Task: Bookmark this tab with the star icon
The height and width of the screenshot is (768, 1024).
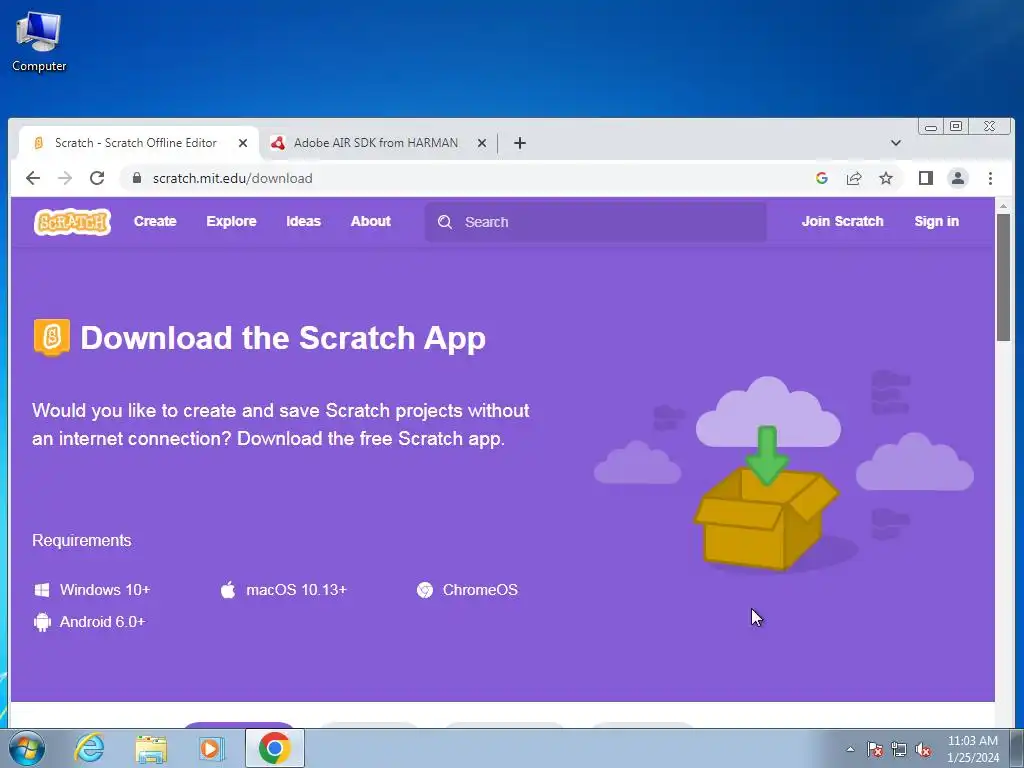Action: pos(886,178)
